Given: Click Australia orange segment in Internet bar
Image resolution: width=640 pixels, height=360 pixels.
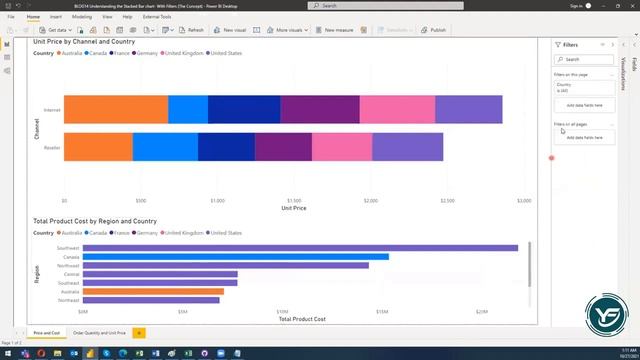Looking at the screenshot, I should 116,109.
